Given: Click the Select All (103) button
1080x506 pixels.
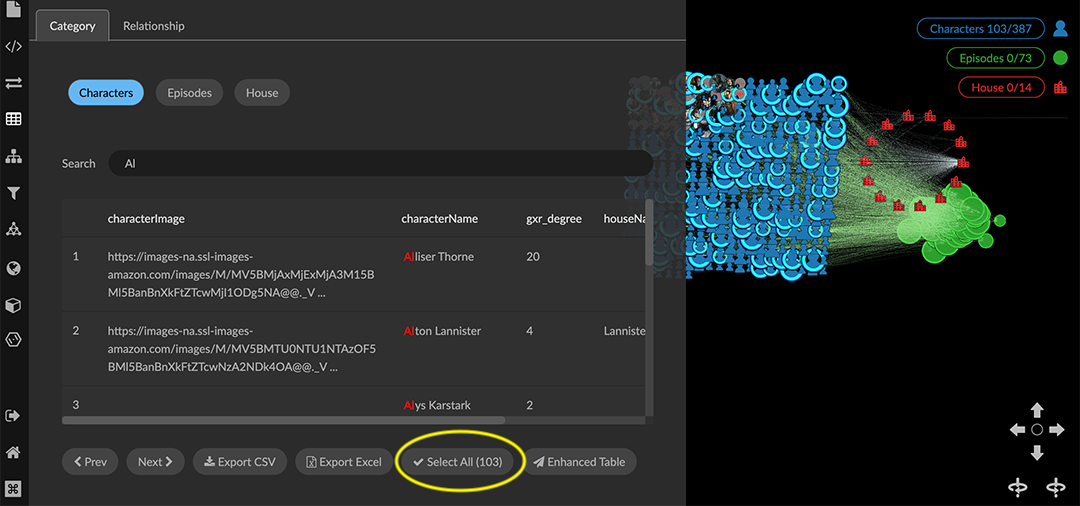Looking at the screenshot, I should pyautogui.click(x=457, y=462).
